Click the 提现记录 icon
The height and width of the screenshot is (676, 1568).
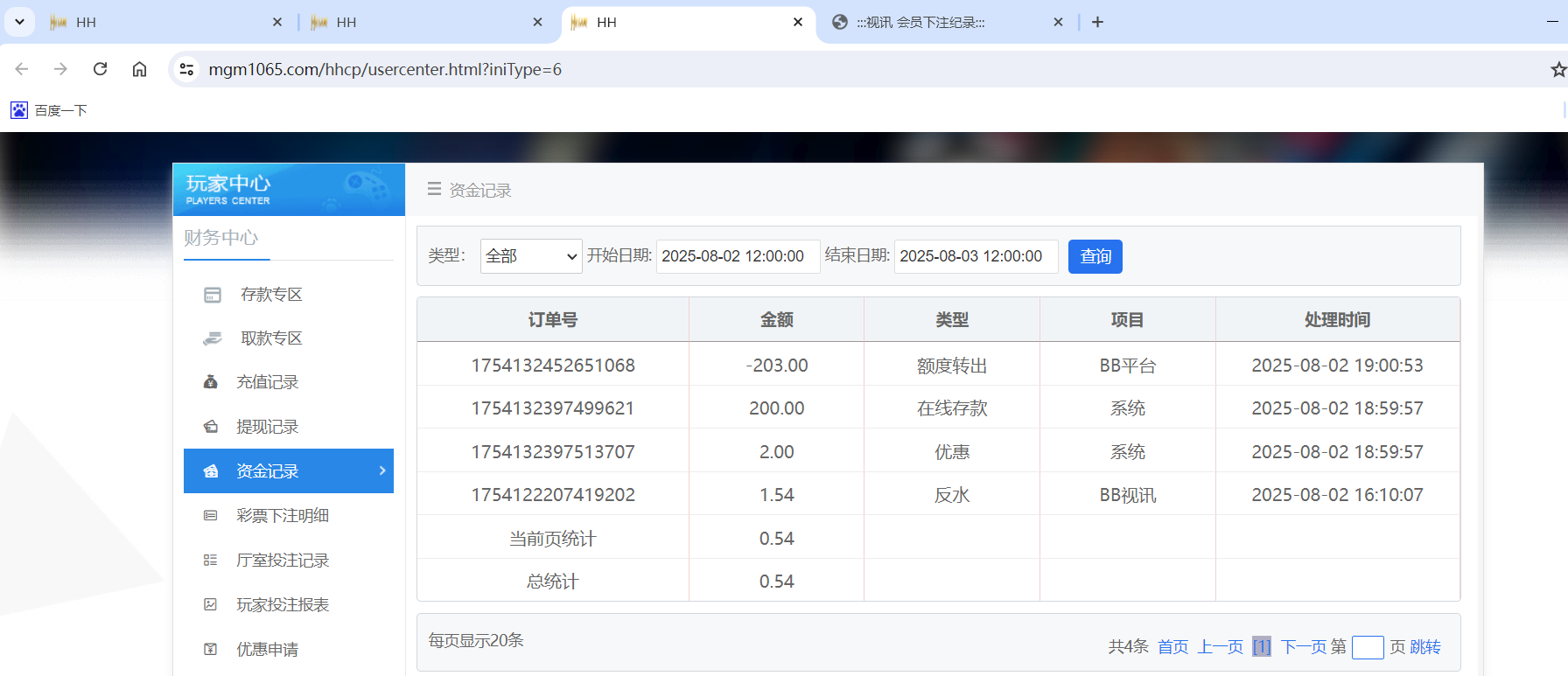[210, 427]
